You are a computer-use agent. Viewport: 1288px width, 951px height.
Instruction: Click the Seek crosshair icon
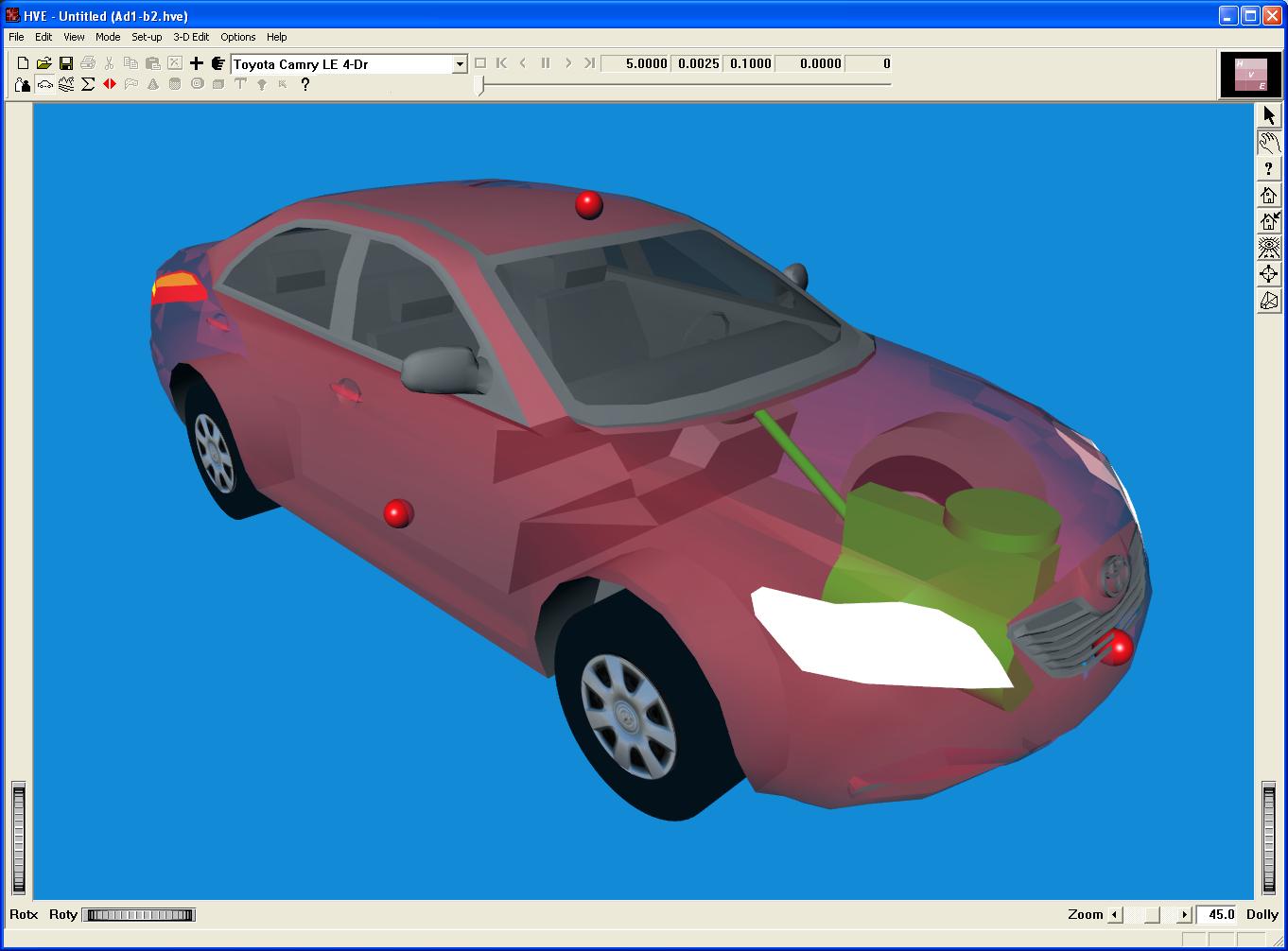click(1269, 274)
